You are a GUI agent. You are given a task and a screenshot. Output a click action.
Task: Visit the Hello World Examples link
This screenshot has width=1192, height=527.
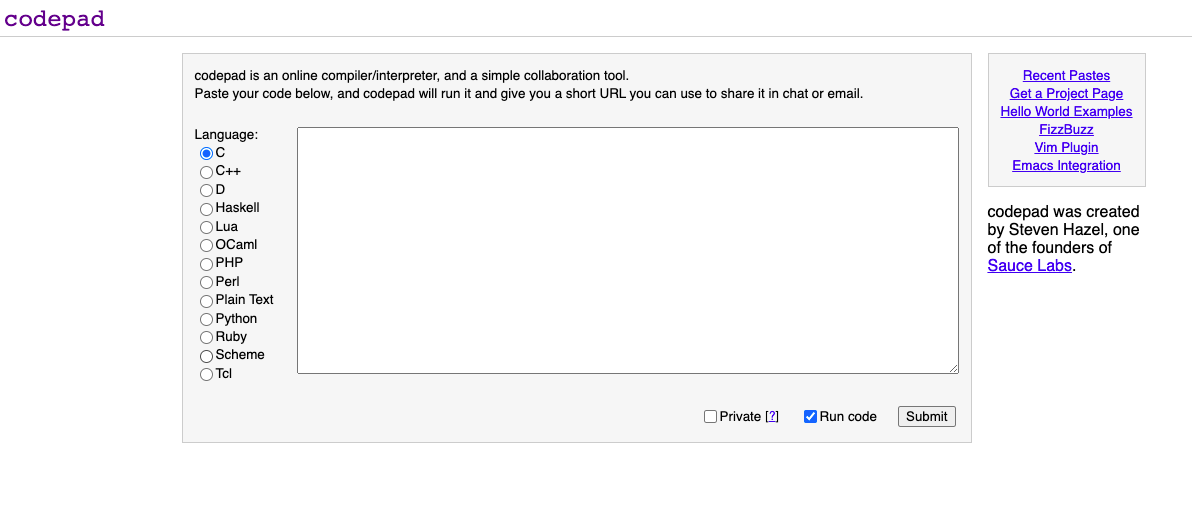point(1066,112)
